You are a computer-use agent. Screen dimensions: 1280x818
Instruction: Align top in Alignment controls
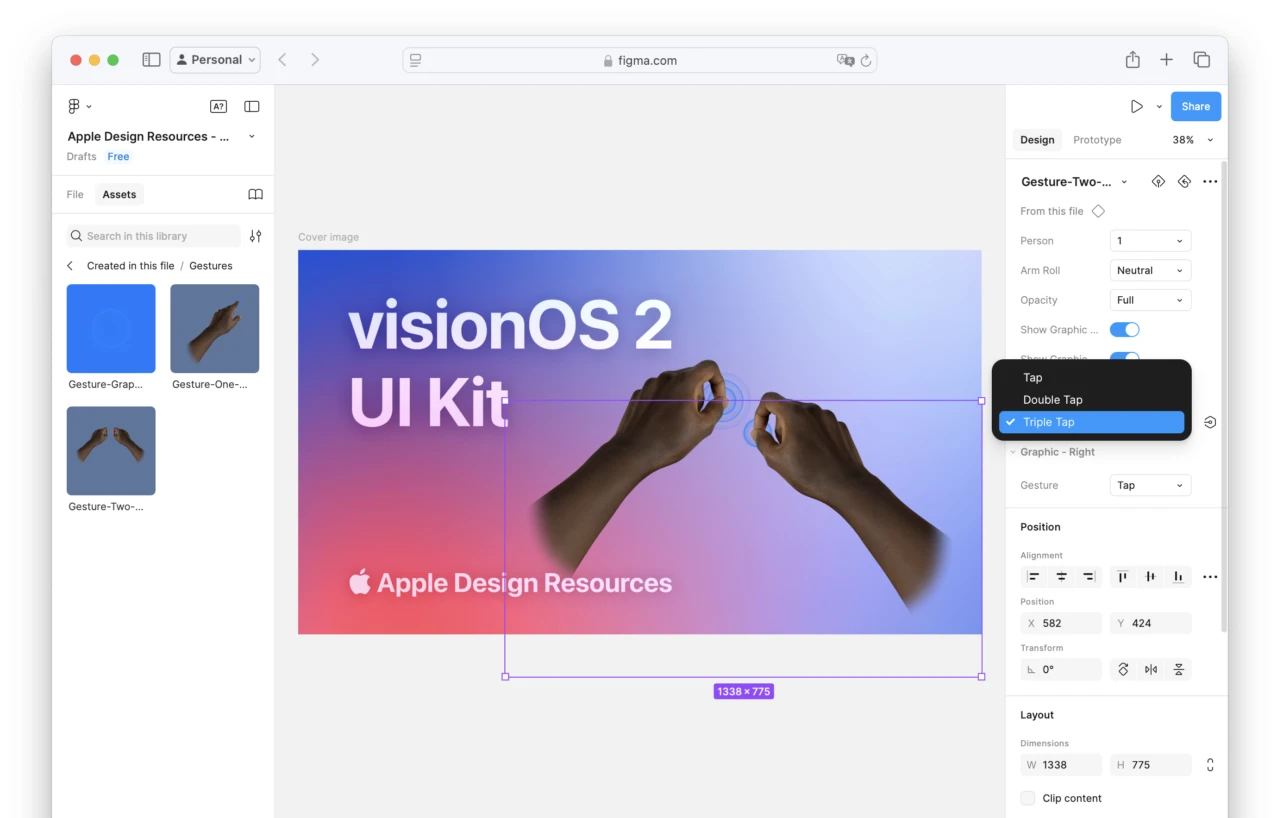pos(1123,577)
